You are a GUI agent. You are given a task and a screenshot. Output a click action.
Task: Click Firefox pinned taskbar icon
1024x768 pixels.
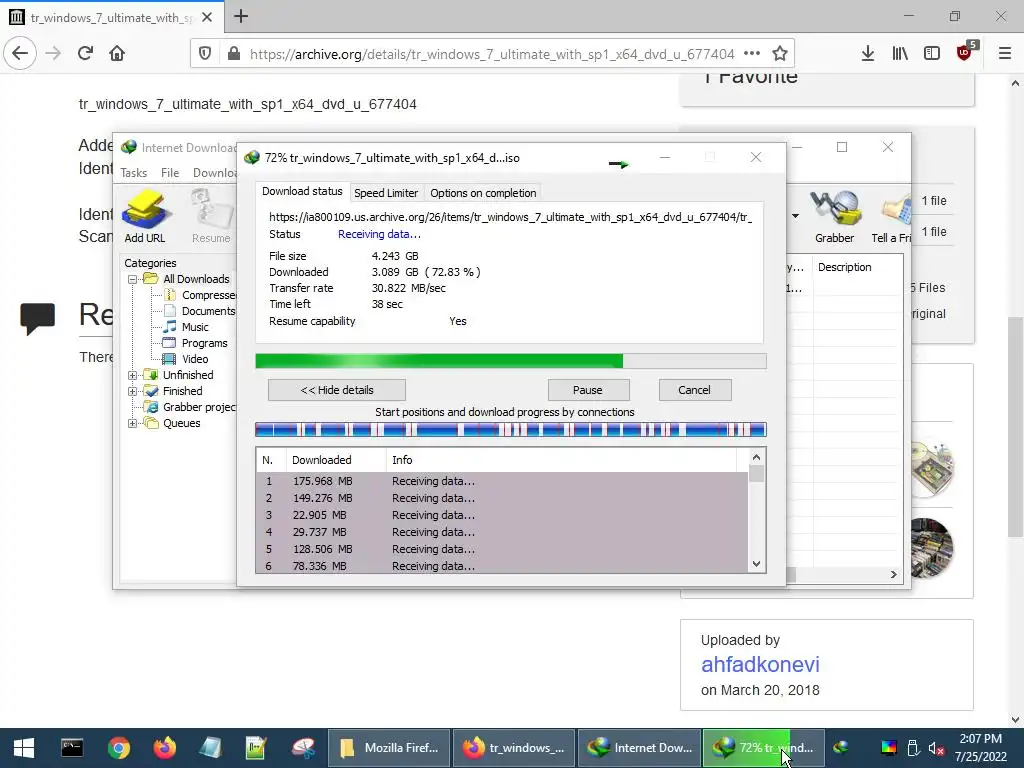tap(165, 748)
